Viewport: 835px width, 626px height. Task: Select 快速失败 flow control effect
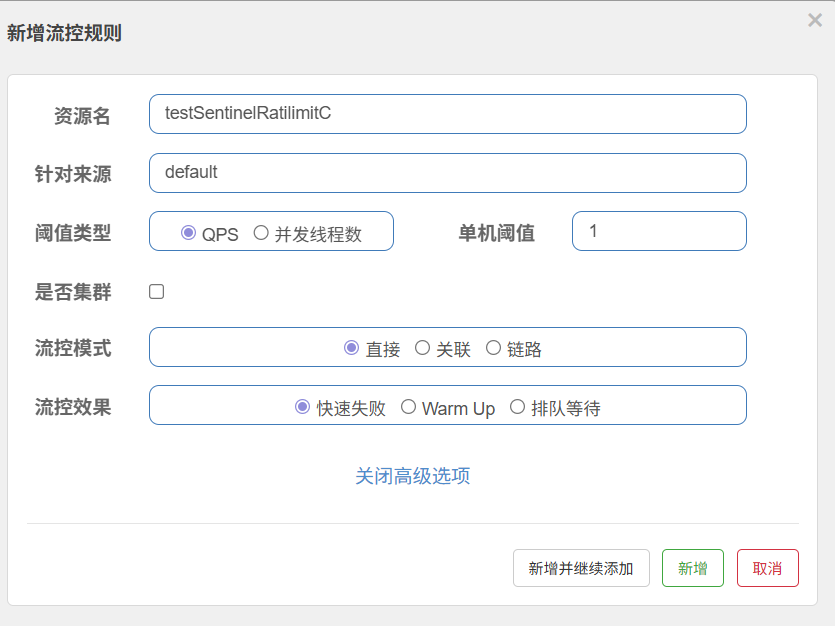tap(302, 407)
